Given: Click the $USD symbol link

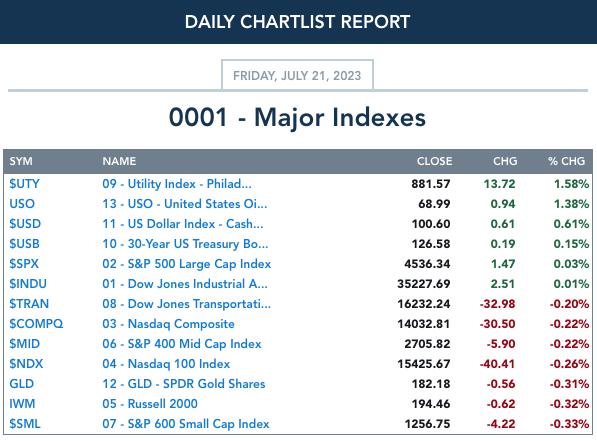Looking at the screenshot, I should [x=25, y=224].
